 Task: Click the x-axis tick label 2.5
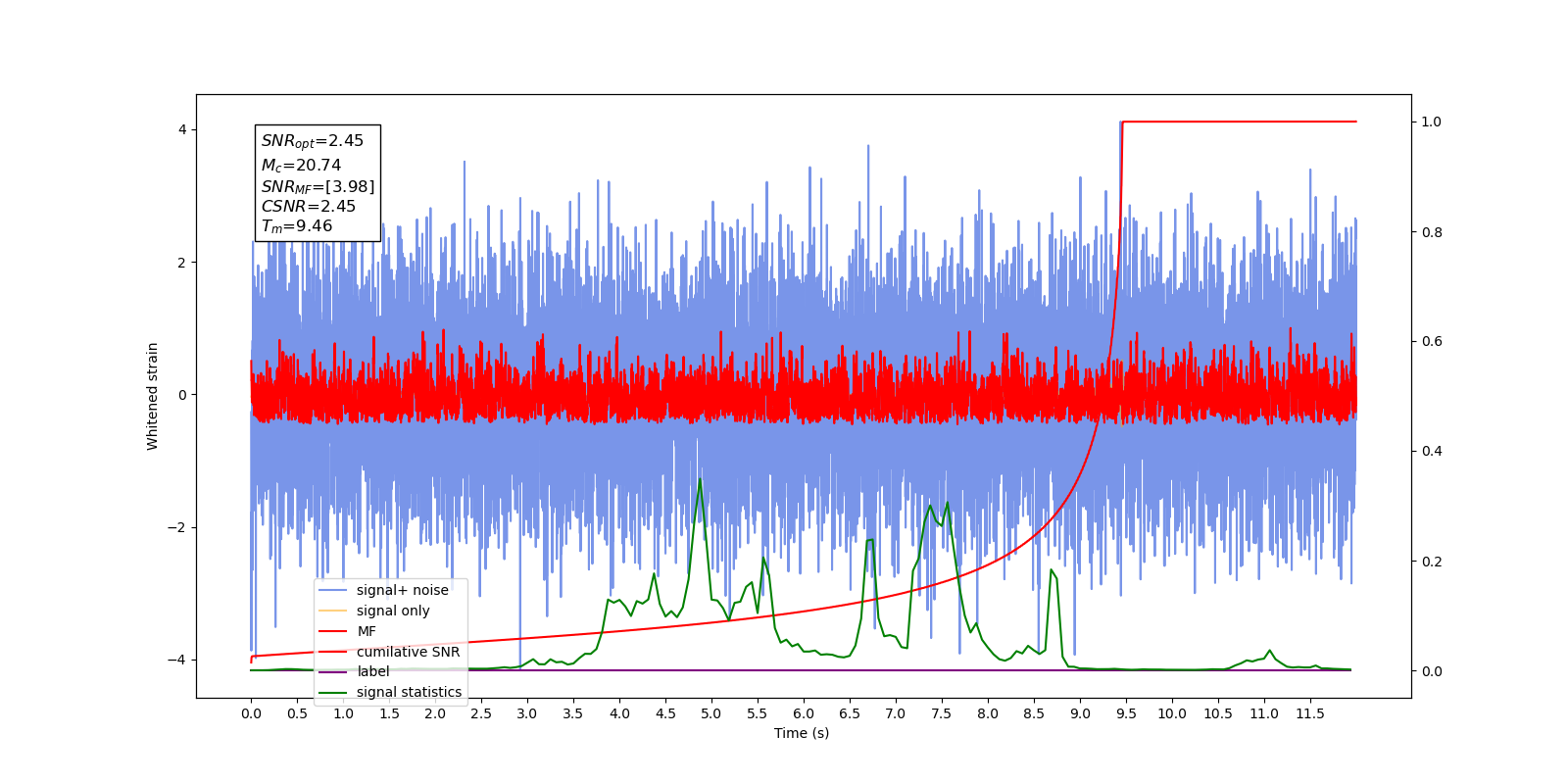[481, 713]
